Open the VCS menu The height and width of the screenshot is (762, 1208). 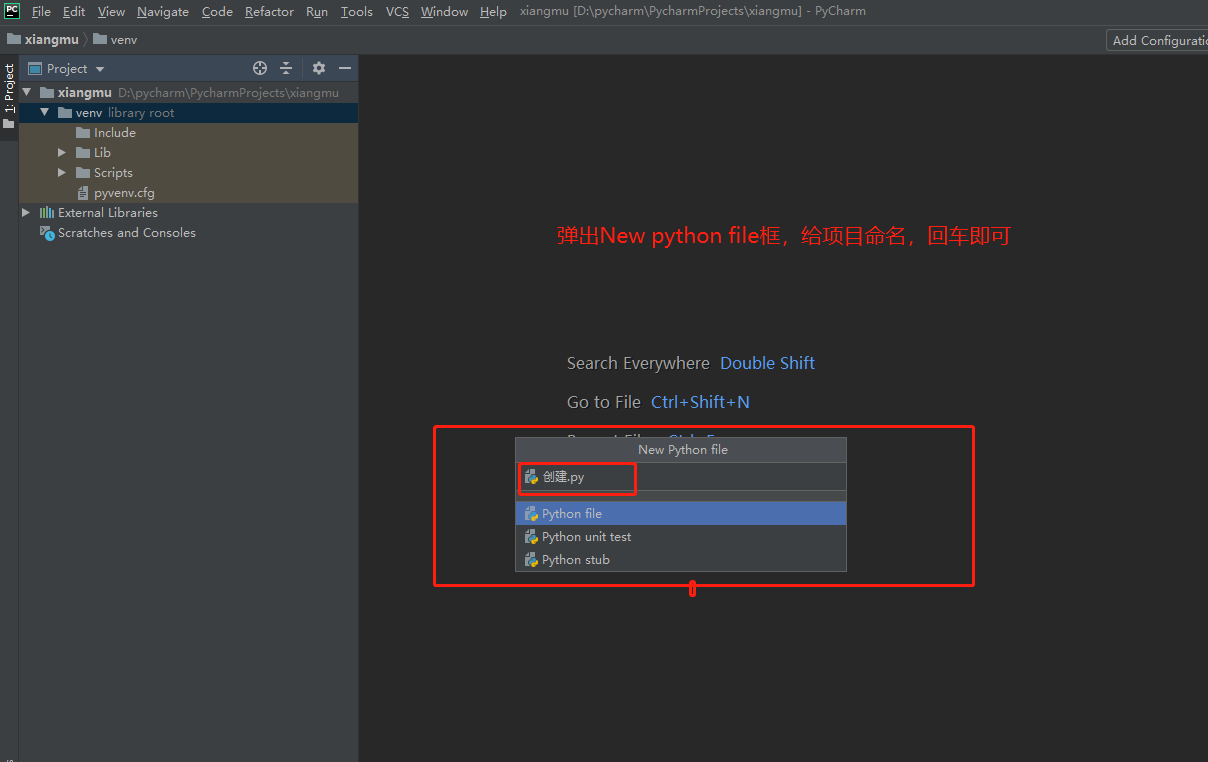[397, 12]
